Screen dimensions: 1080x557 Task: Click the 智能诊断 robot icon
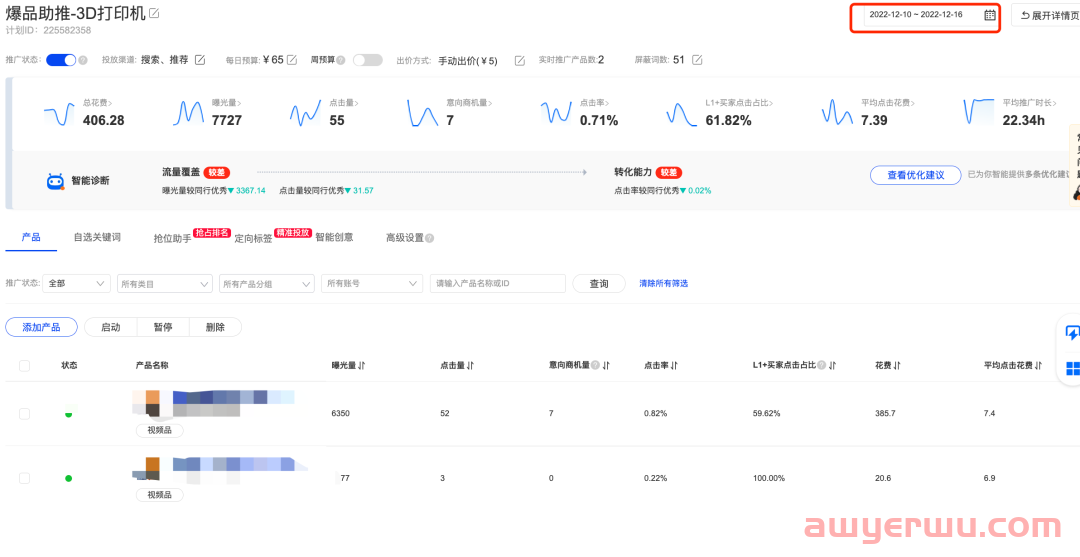(56, 181)
